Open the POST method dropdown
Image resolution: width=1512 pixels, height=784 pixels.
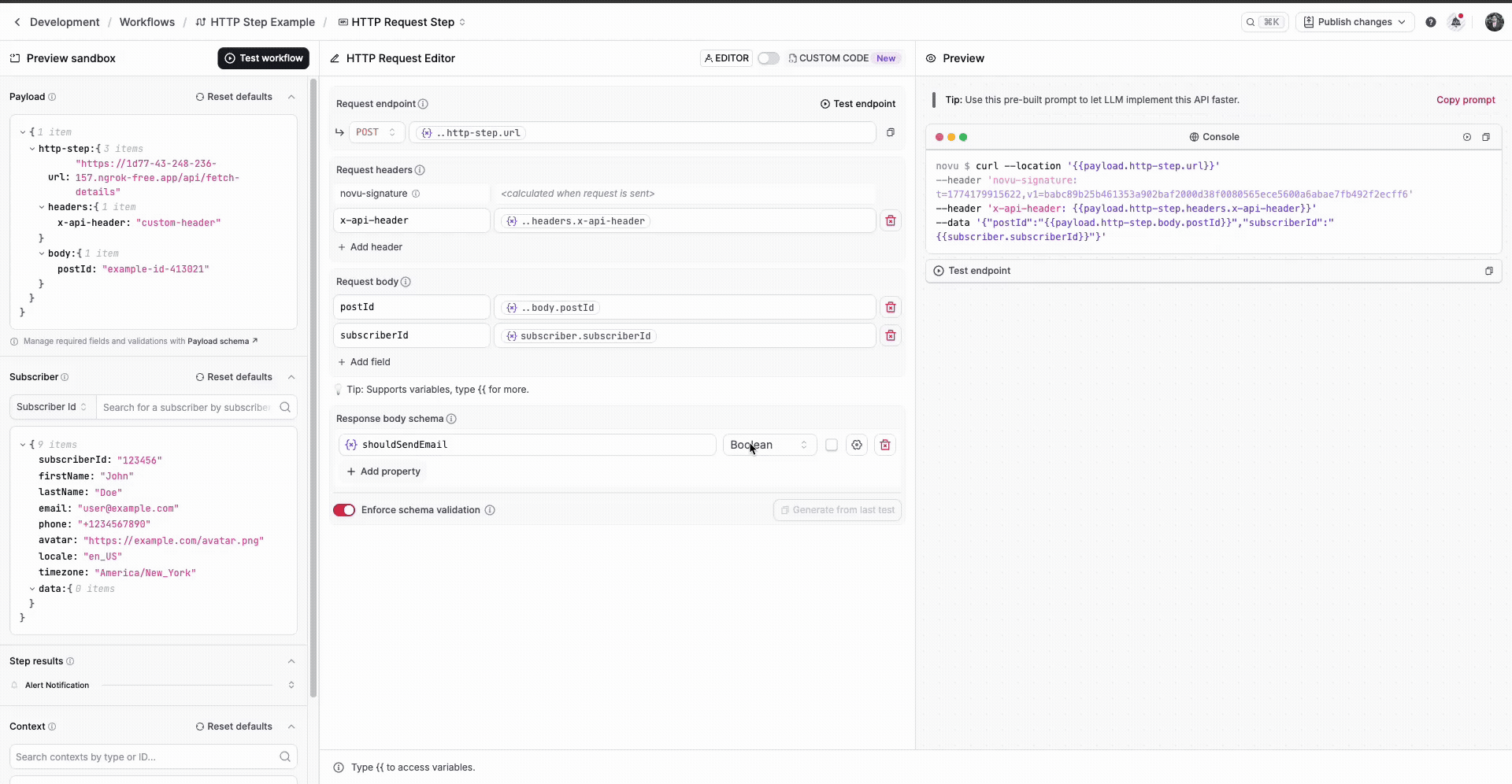[376, 132]
